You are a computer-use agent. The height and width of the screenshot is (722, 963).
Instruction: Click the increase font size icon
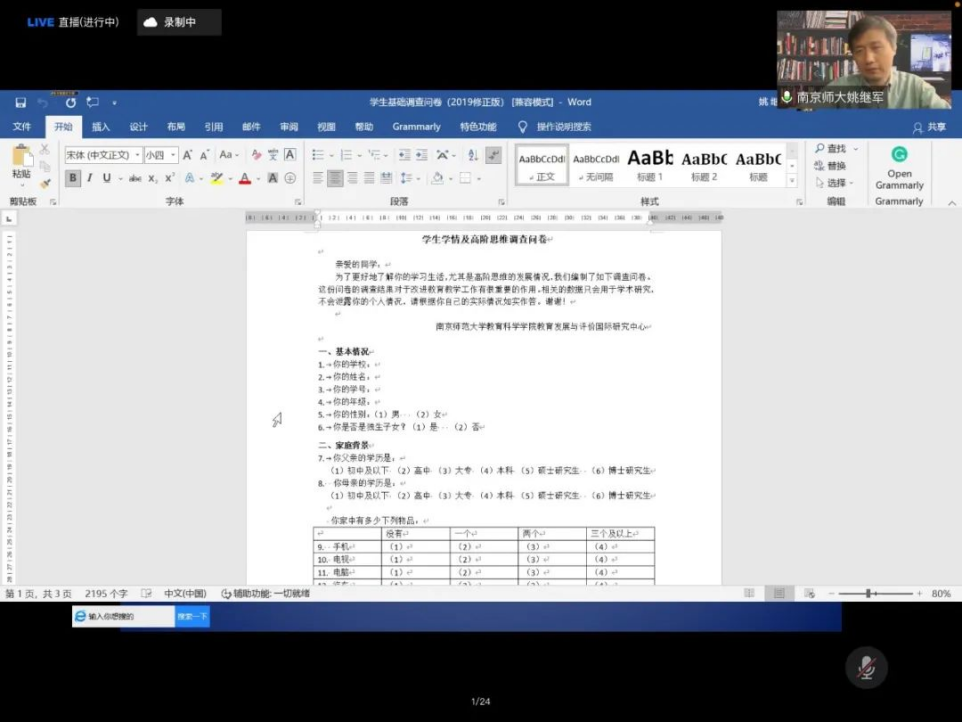click(187, 155)
